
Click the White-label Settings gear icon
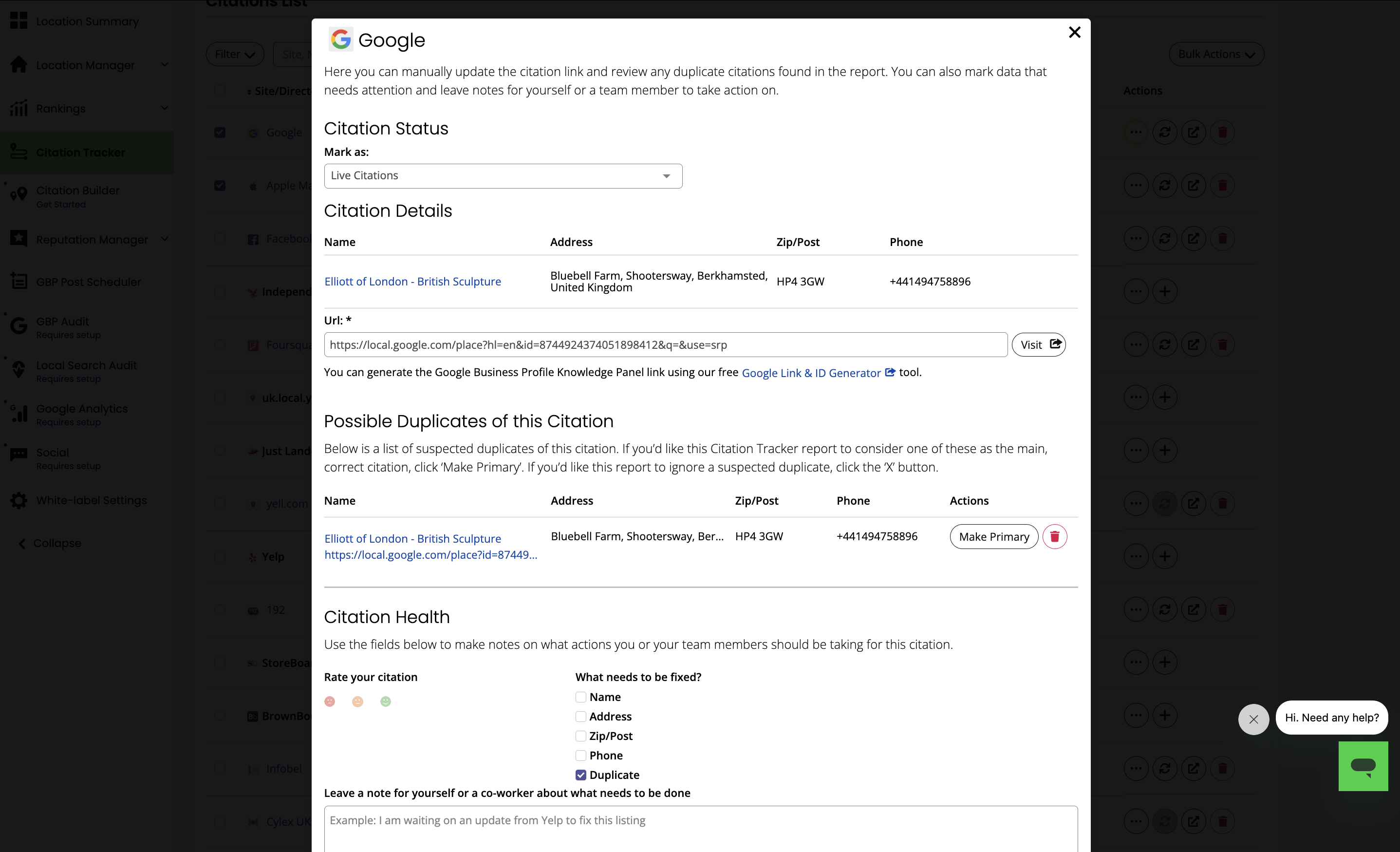click(x=19, y=500)
